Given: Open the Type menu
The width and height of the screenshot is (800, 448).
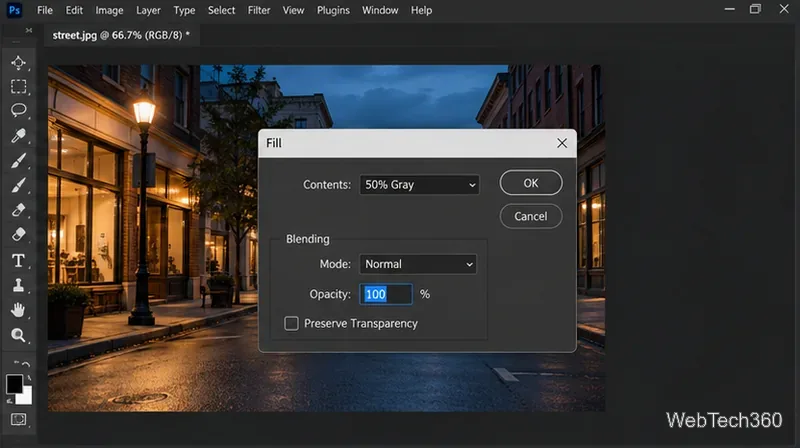Looking at the screenshot, I should tap(184, 10).
